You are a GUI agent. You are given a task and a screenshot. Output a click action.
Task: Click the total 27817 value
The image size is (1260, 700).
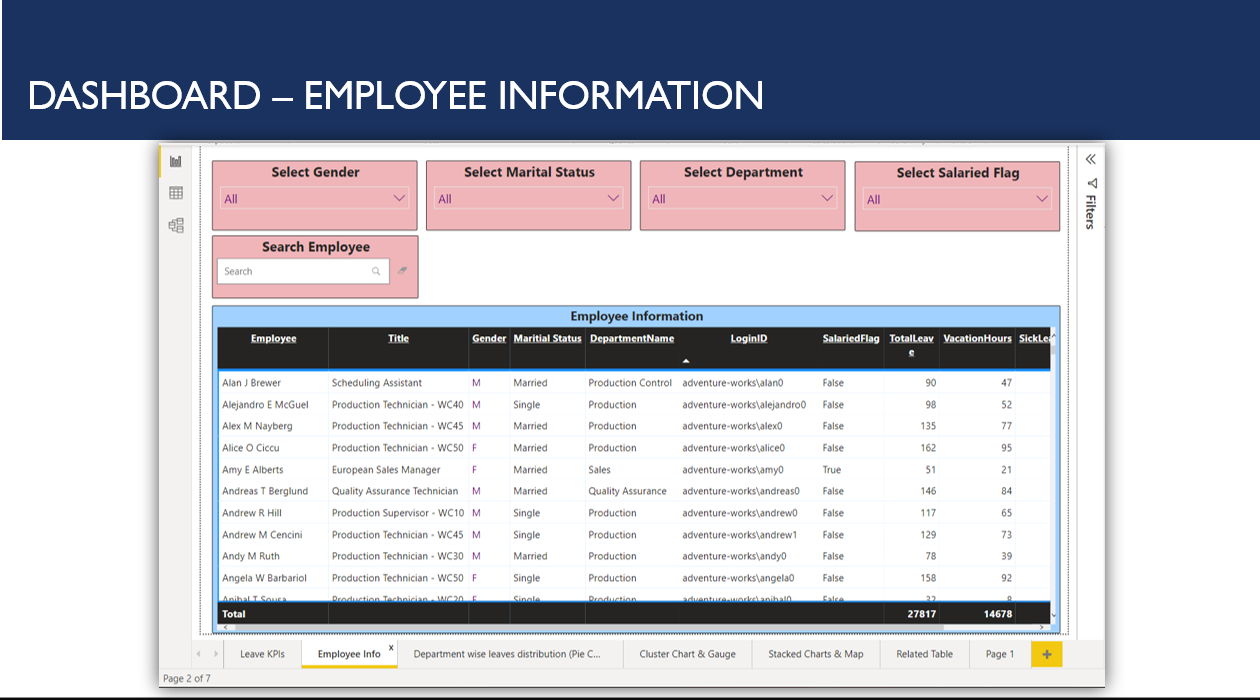tap(922, 614)
